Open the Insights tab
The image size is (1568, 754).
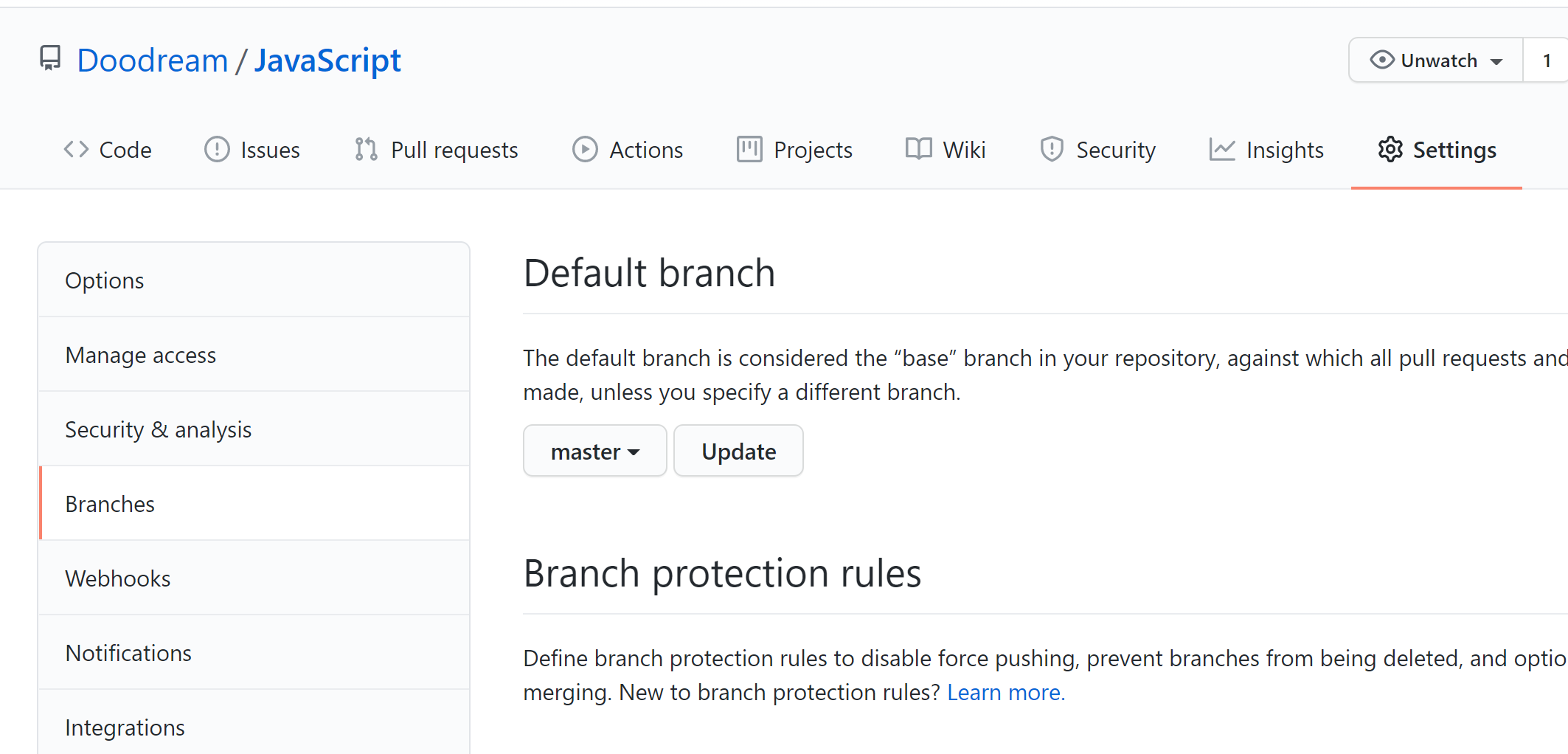click(x=1267, y=150)
